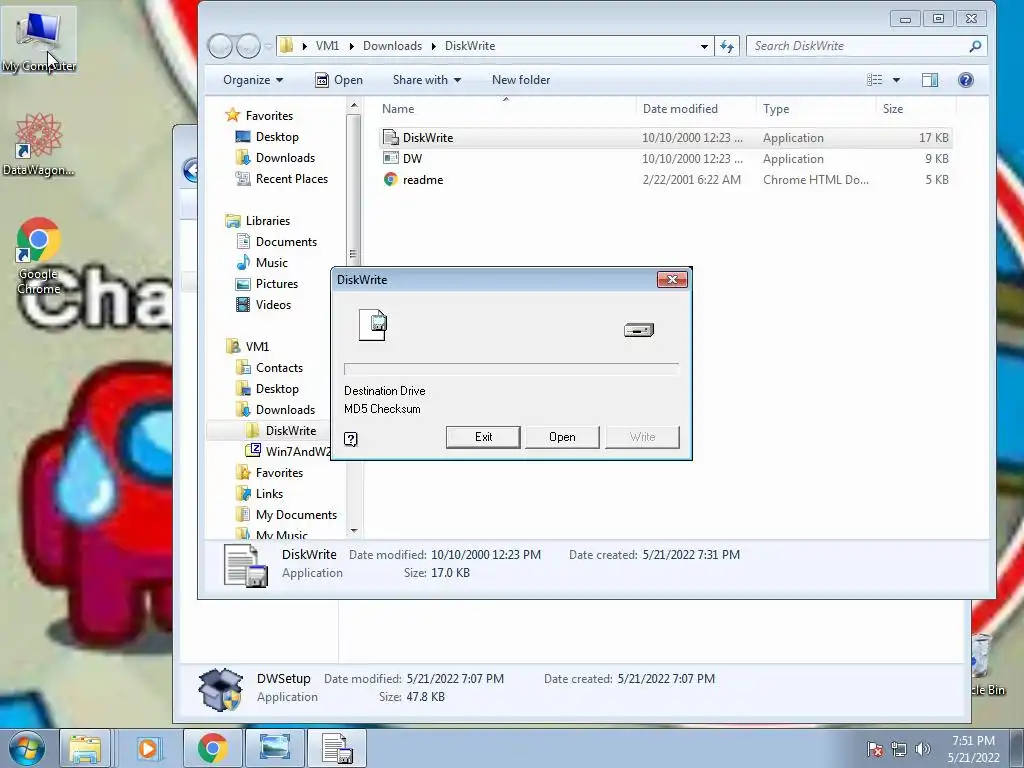1024x768 pixels.
Task: Click the change view icon
Action: pyautogui.click(x=874, y=80)
